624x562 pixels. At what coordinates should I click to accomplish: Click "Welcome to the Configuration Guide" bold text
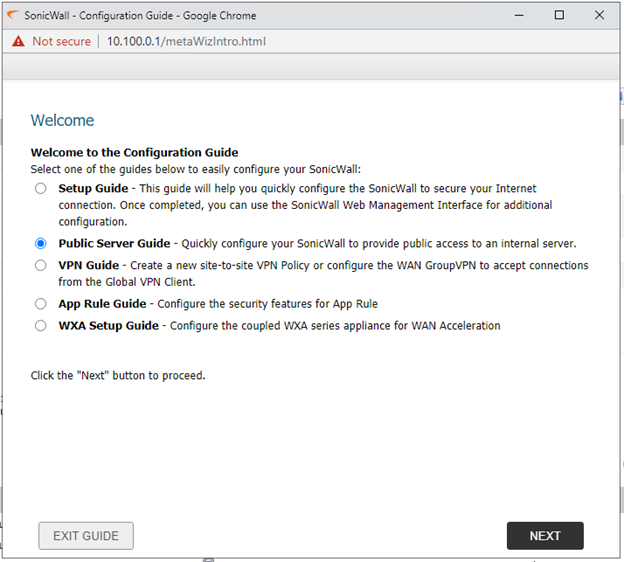[135, 152]
